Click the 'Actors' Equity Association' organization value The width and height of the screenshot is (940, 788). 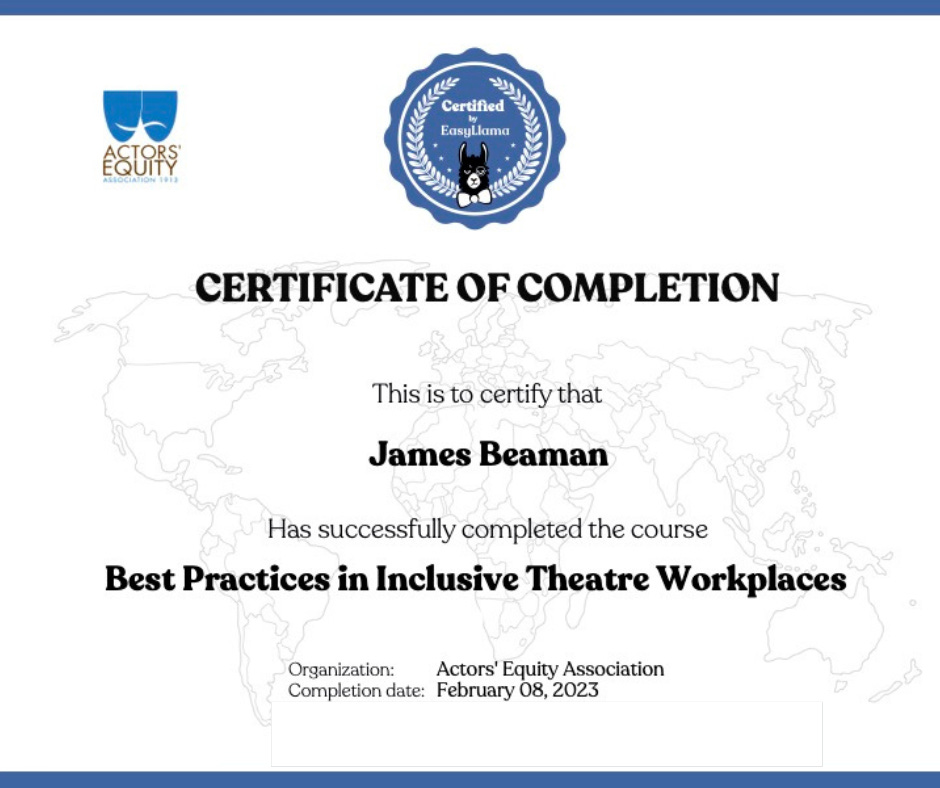(550, 669)
